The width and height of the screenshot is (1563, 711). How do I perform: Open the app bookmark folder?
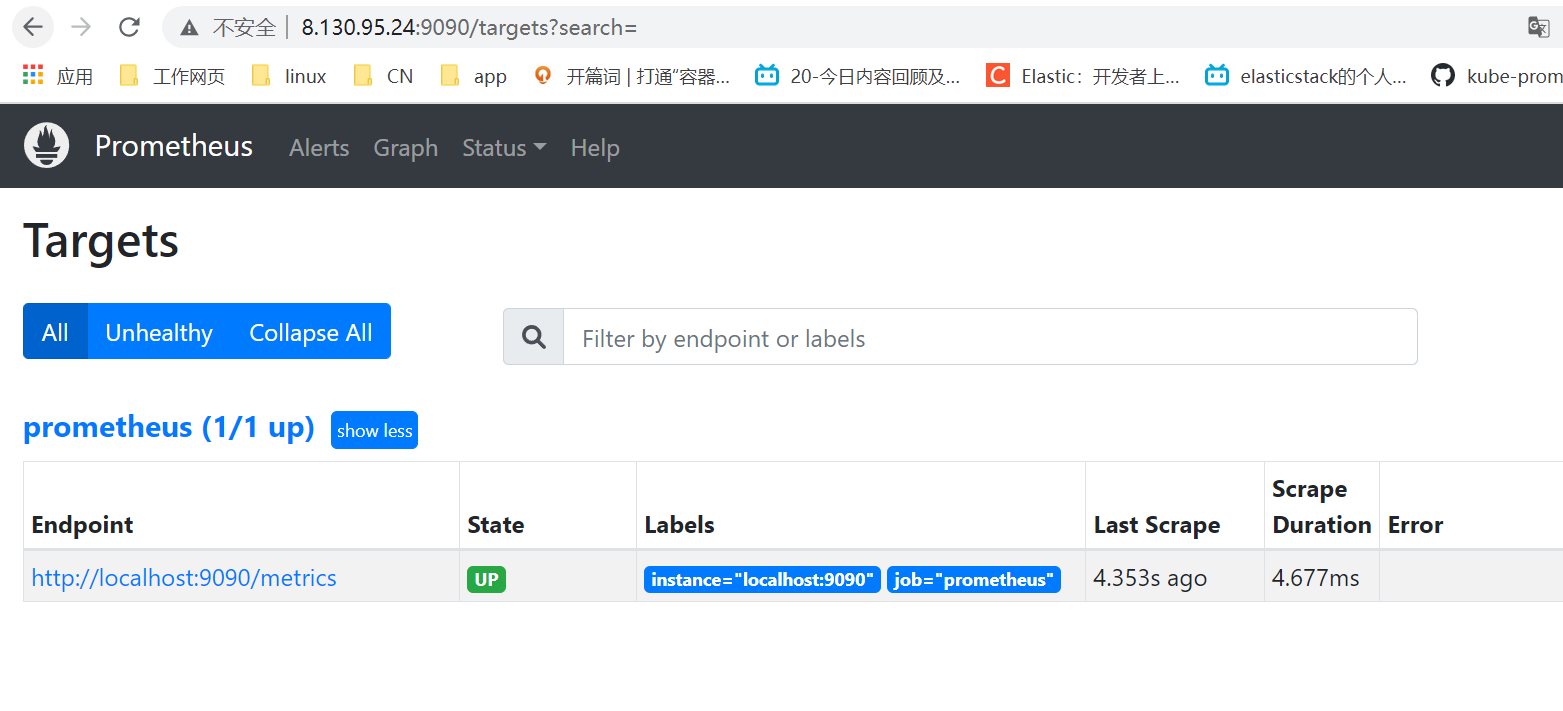[474, 76]
